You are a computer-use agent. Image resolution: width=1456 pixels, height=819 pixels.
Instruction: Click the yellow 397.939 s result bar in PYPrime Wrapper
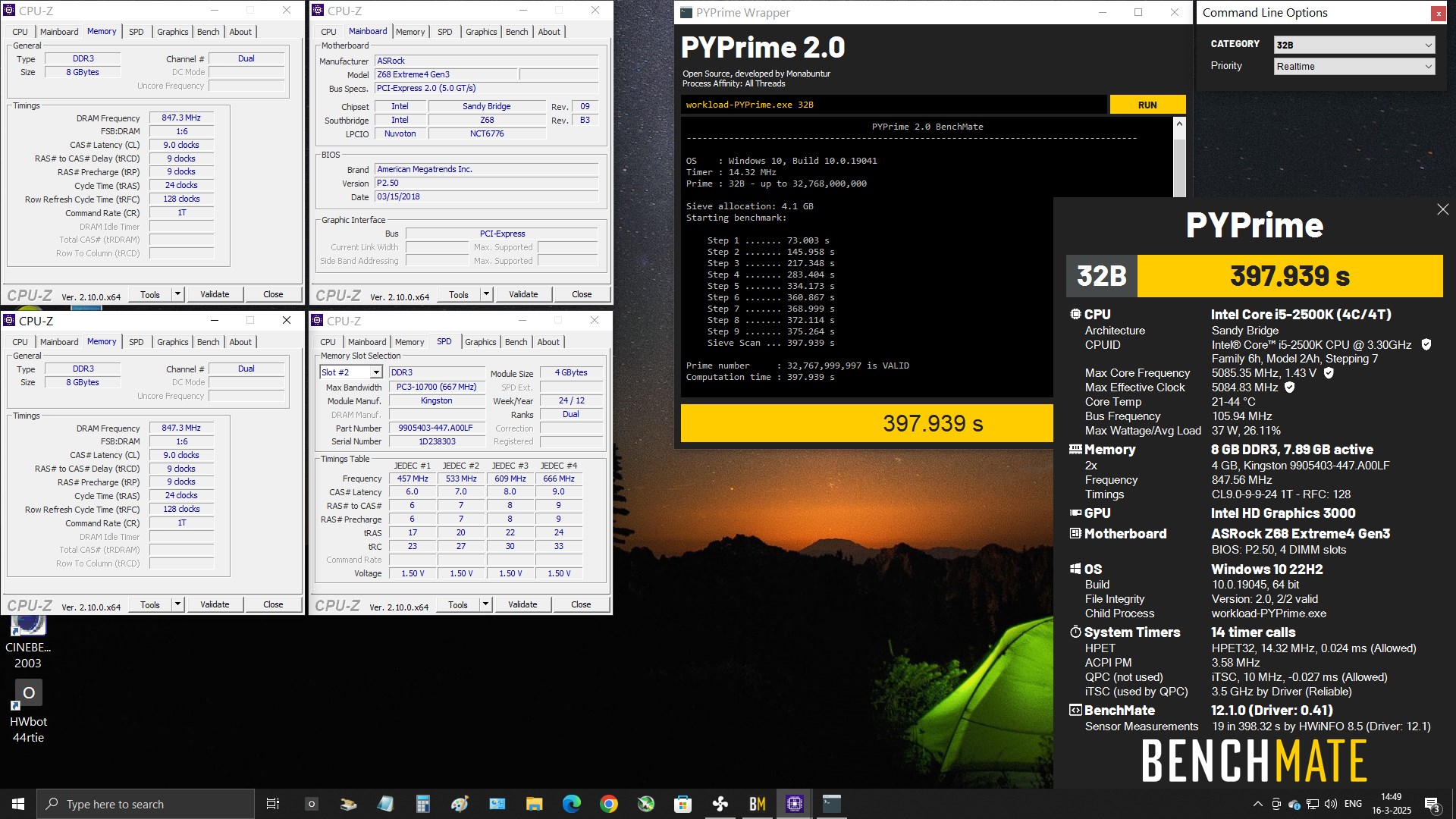[x=867, y=423]
